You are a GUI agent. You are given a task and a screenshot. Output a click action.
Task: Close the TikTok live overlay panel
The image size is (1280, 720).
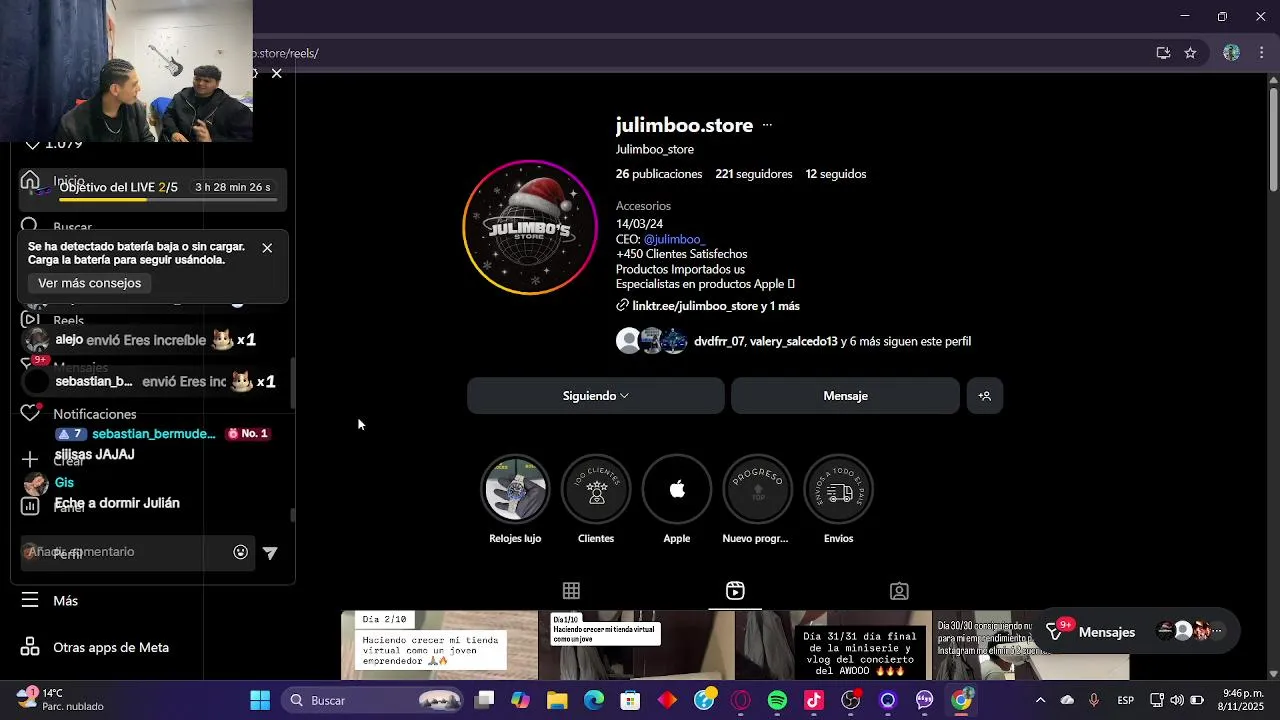(x=277, y=74)
